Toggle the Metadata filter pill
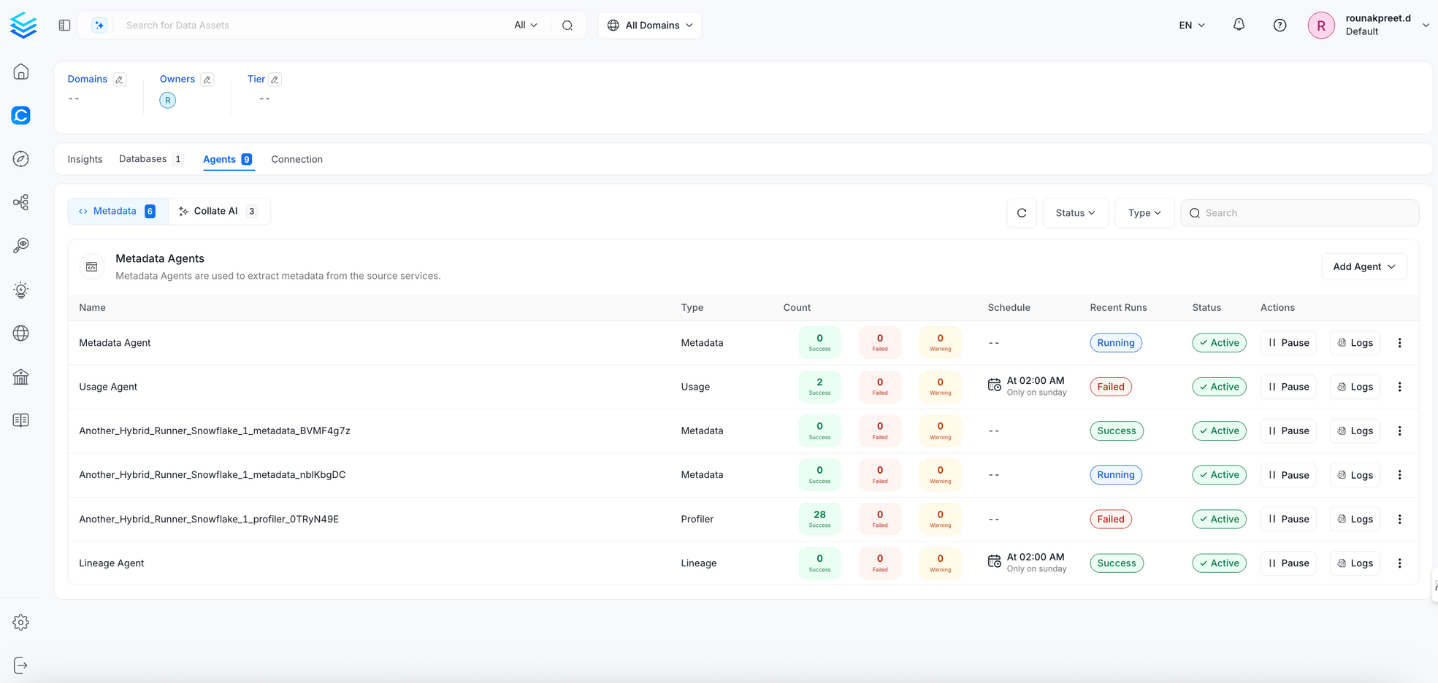 pyautogui.click(x=116, y=210)
